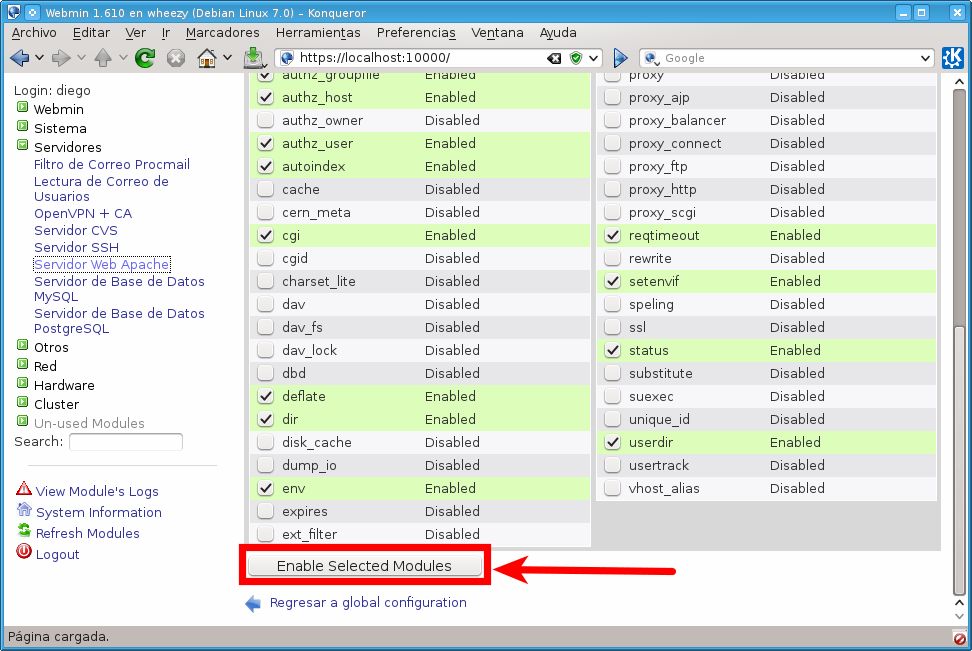Image resolution: width=972 pixels, height=651 pixels.
Task: Open the Back button history dropdown arrow
Action: (x=38, y=57)
